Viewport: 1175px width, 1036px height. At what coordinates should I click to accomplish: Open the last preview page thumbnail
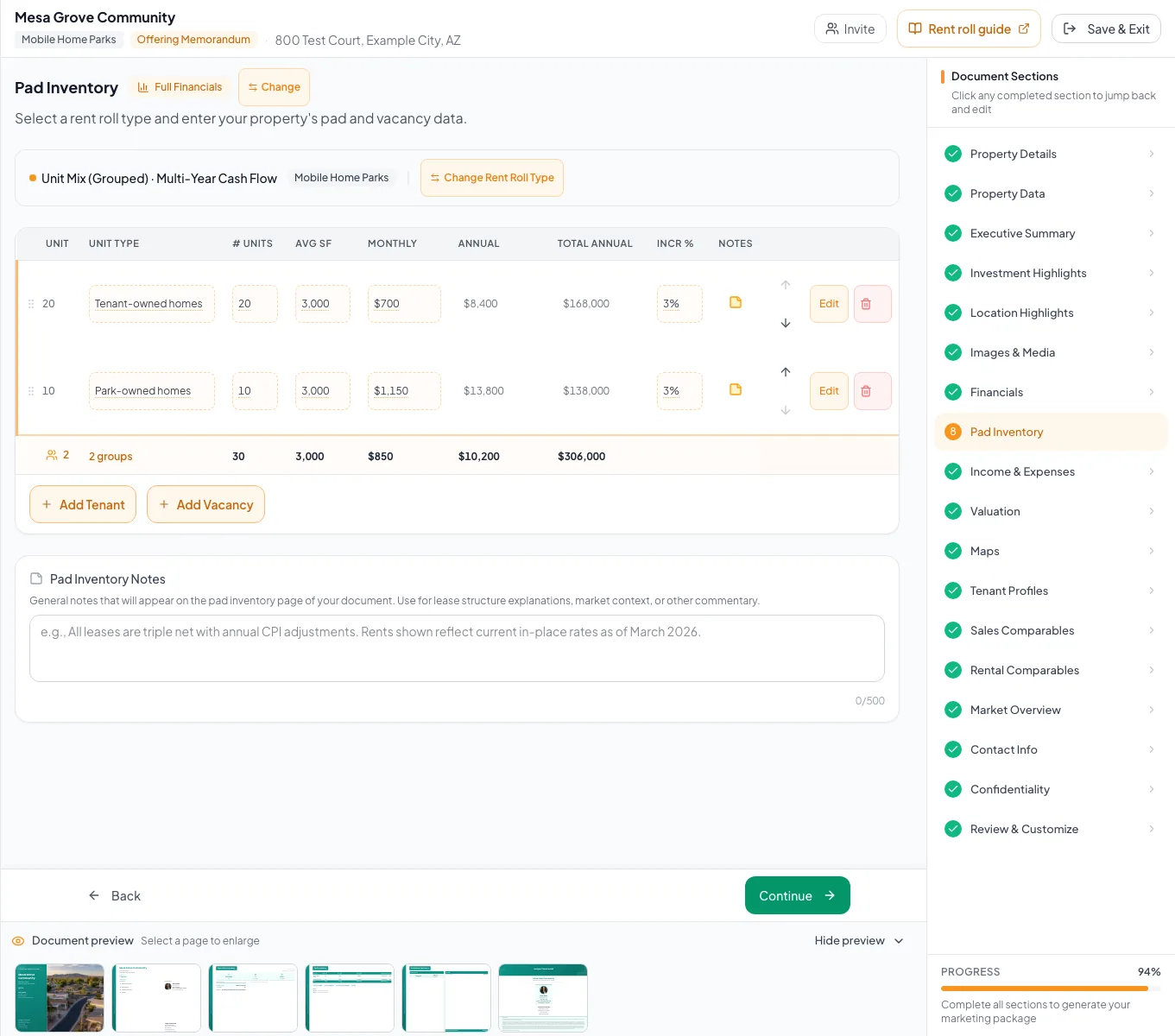[543, 998]
